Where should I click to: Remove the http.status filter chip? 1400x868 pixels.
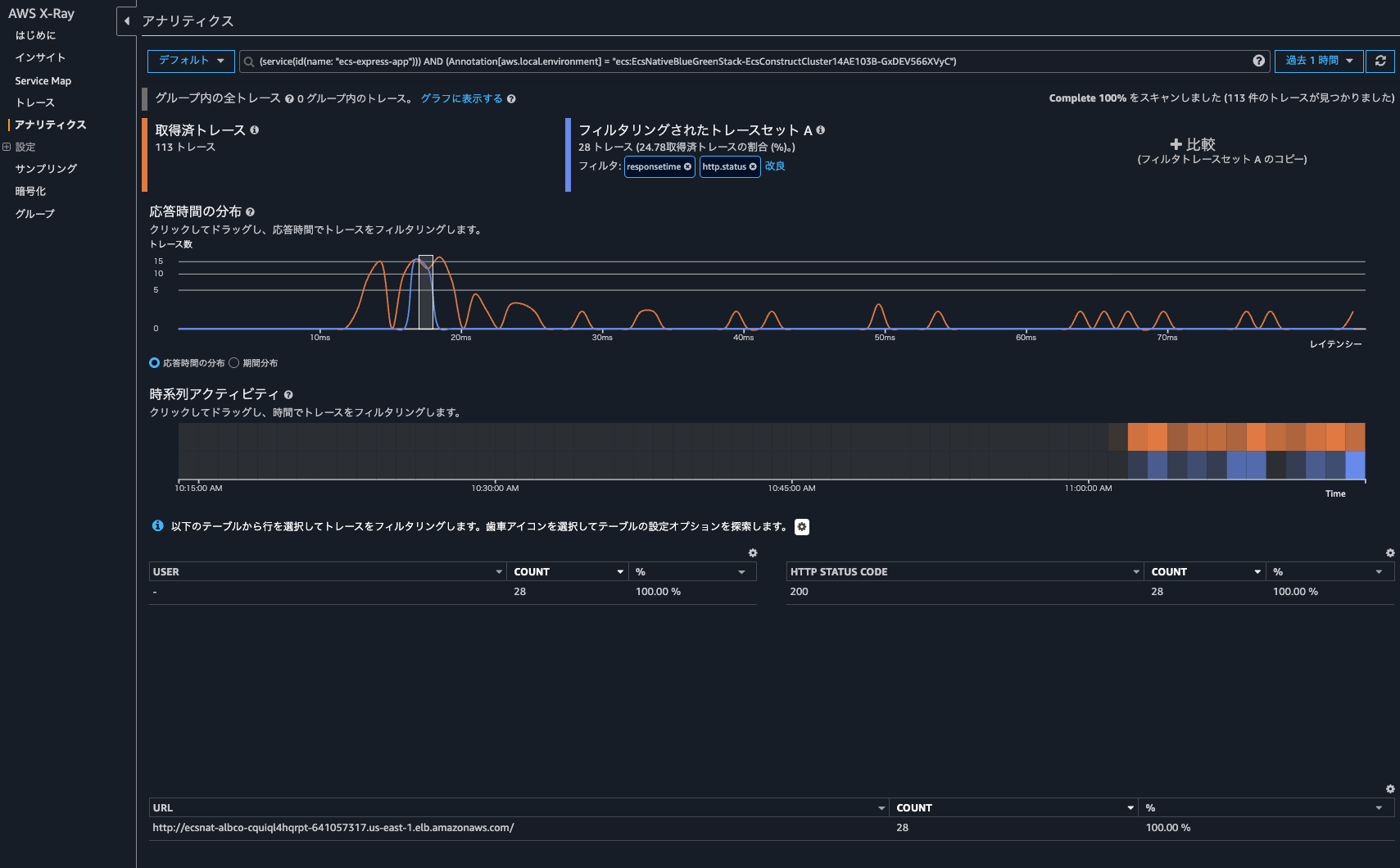tap(753, 166)
